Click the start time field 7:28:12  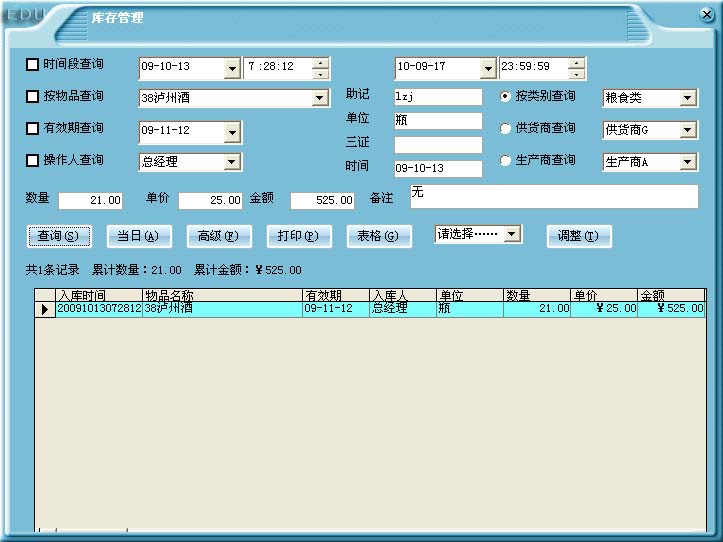pos(279,69)
